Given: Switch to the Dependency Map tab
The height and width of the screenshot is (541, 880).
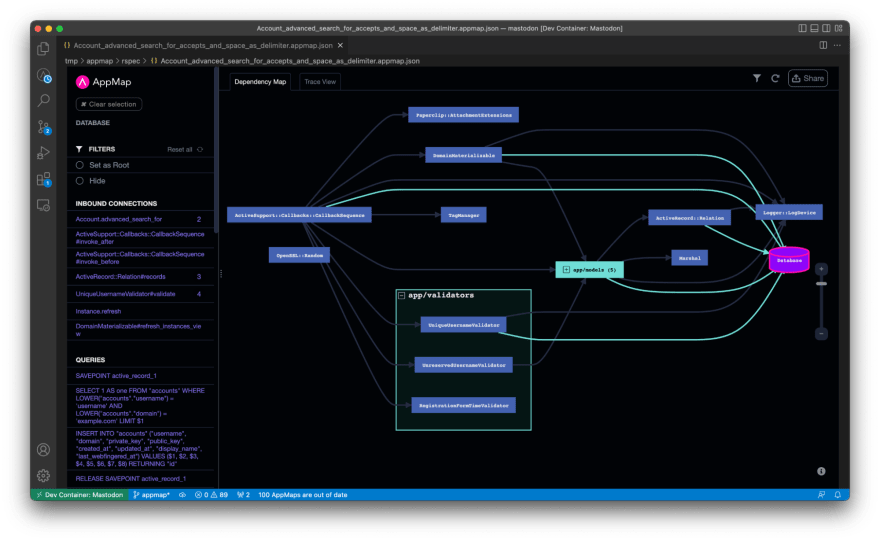Looking at the screenshot, I should 260,82.
